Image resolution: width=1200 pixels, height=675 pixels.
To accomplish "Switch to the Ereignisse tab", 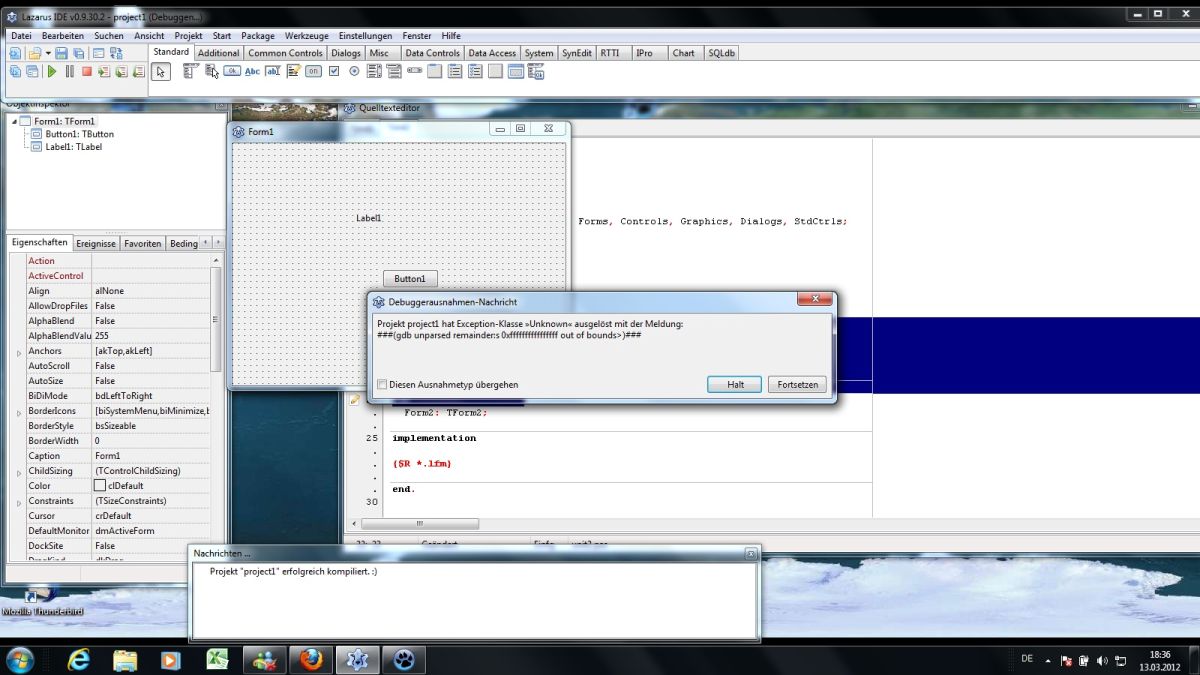I will [x=96, y=244].
